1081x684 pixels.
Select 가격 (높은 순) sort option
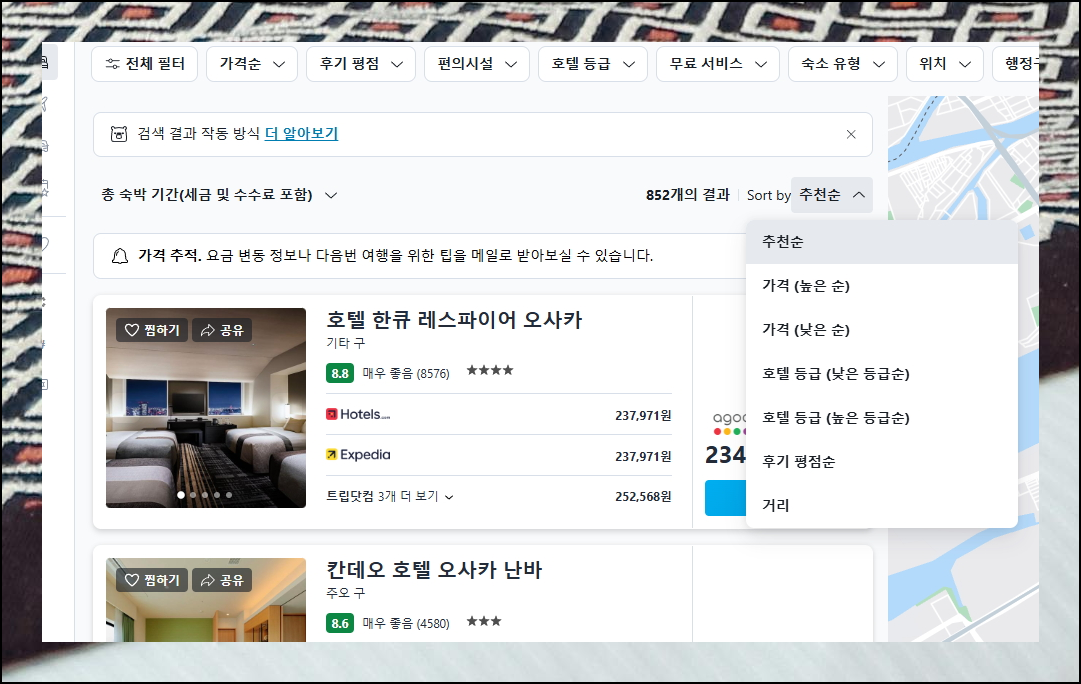(x=882, y=286)
